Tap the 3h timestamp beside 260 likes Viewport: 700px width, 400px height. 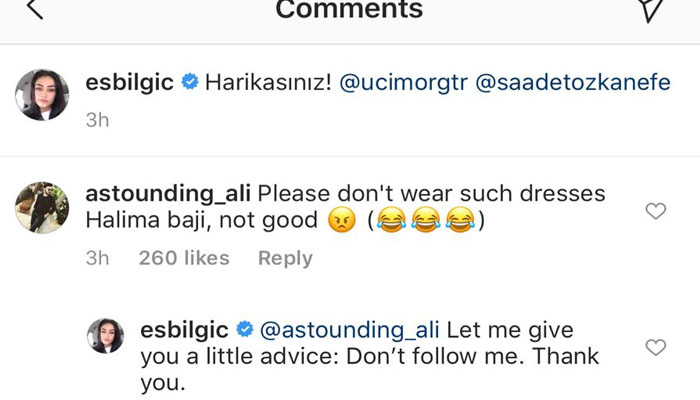[x=97, y=258]
